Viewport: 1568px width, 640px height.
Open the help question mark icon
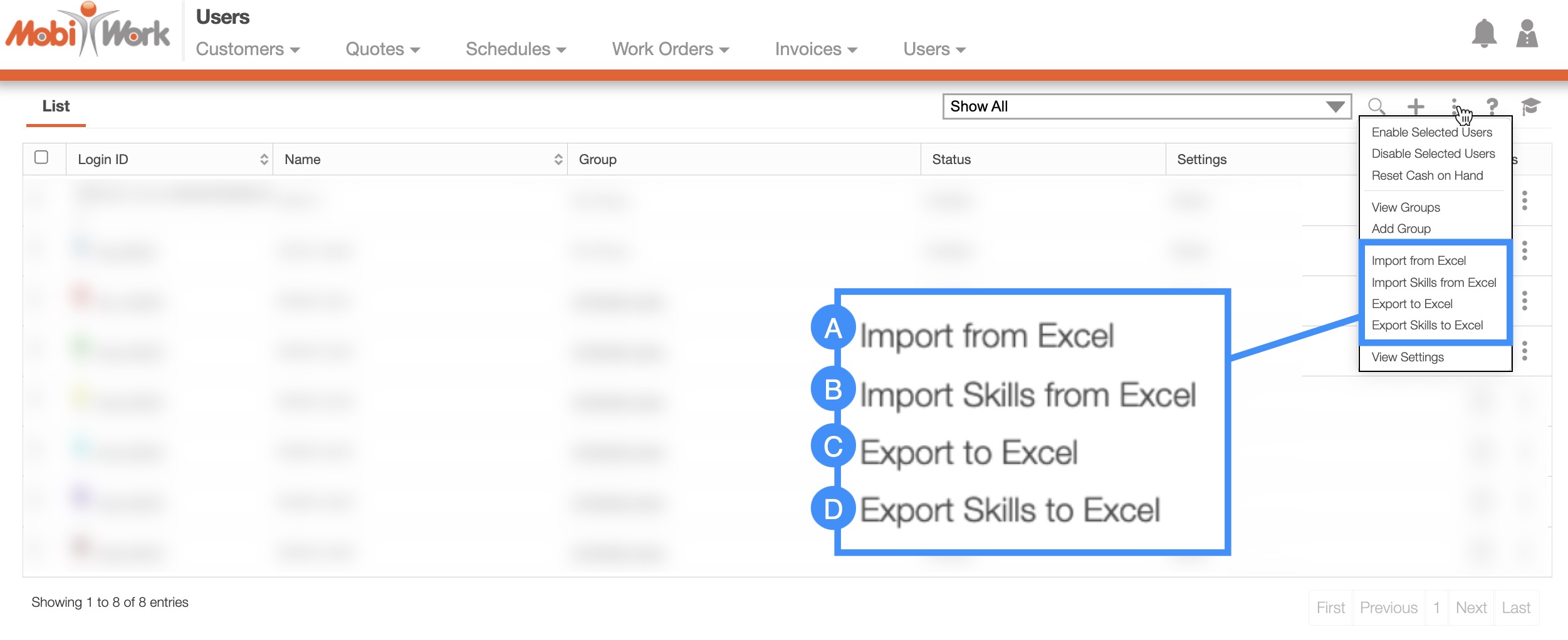[1492, 106]
